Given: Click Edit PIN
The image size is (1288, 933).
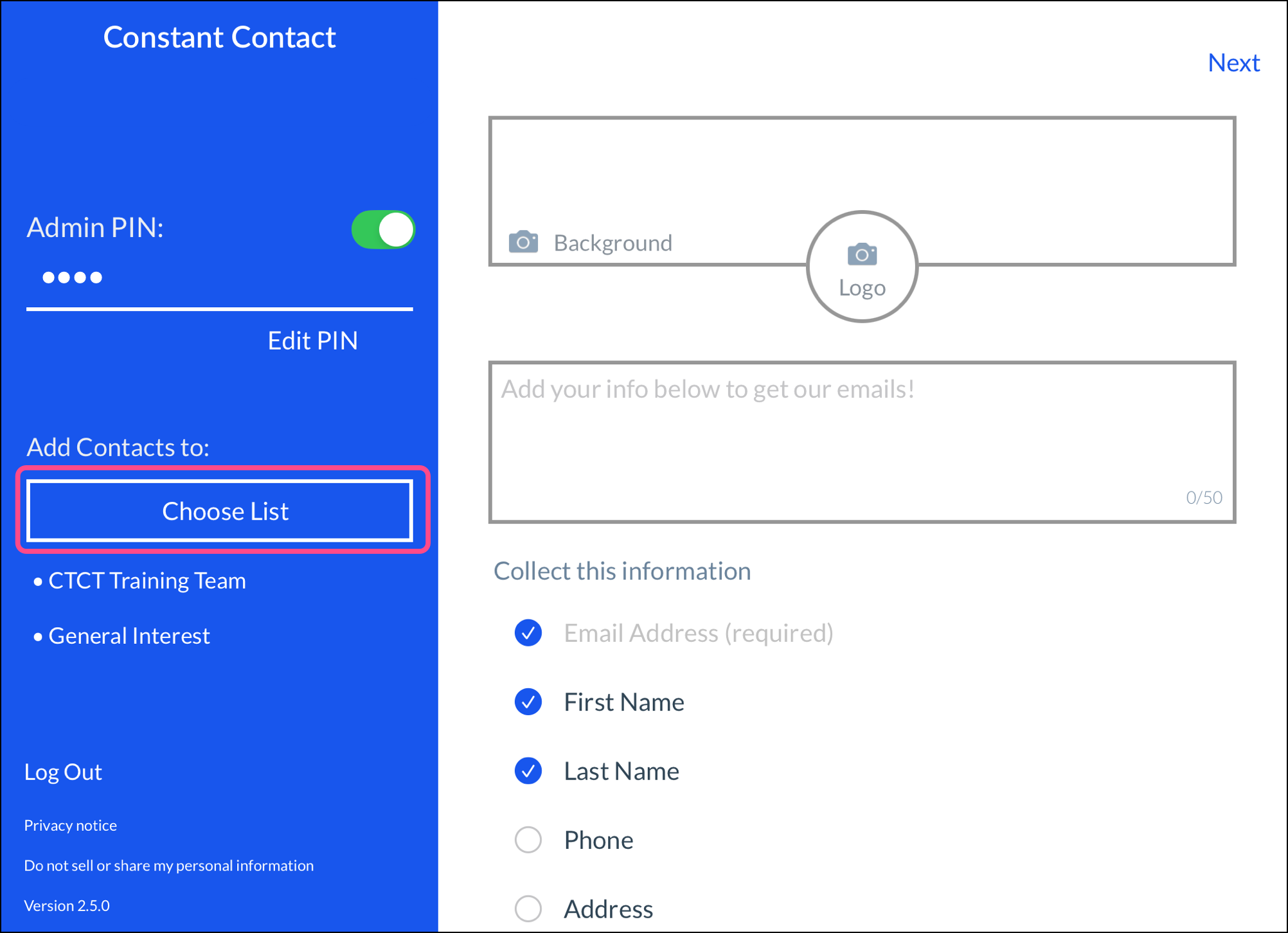Looking at the screenshot, I should click(x=312, y=341).
